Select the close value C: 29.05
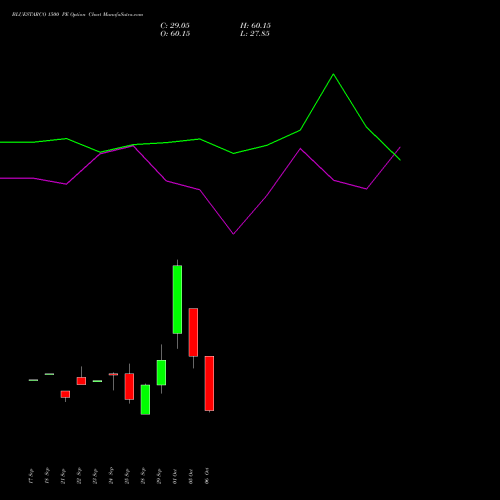The image size is (500, 500). pyautogui.click(x=175, y=26)
